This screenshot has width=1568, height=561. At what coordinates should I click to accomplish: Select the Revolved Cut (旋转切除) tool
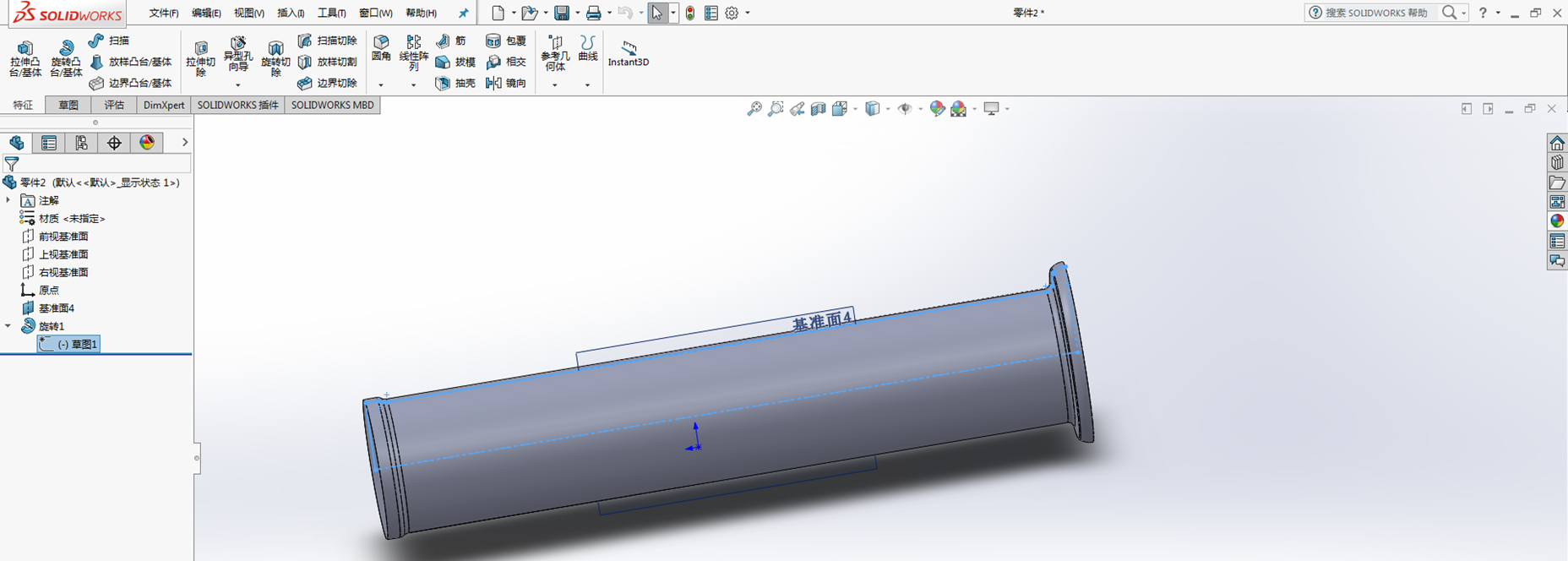point(275,58)
